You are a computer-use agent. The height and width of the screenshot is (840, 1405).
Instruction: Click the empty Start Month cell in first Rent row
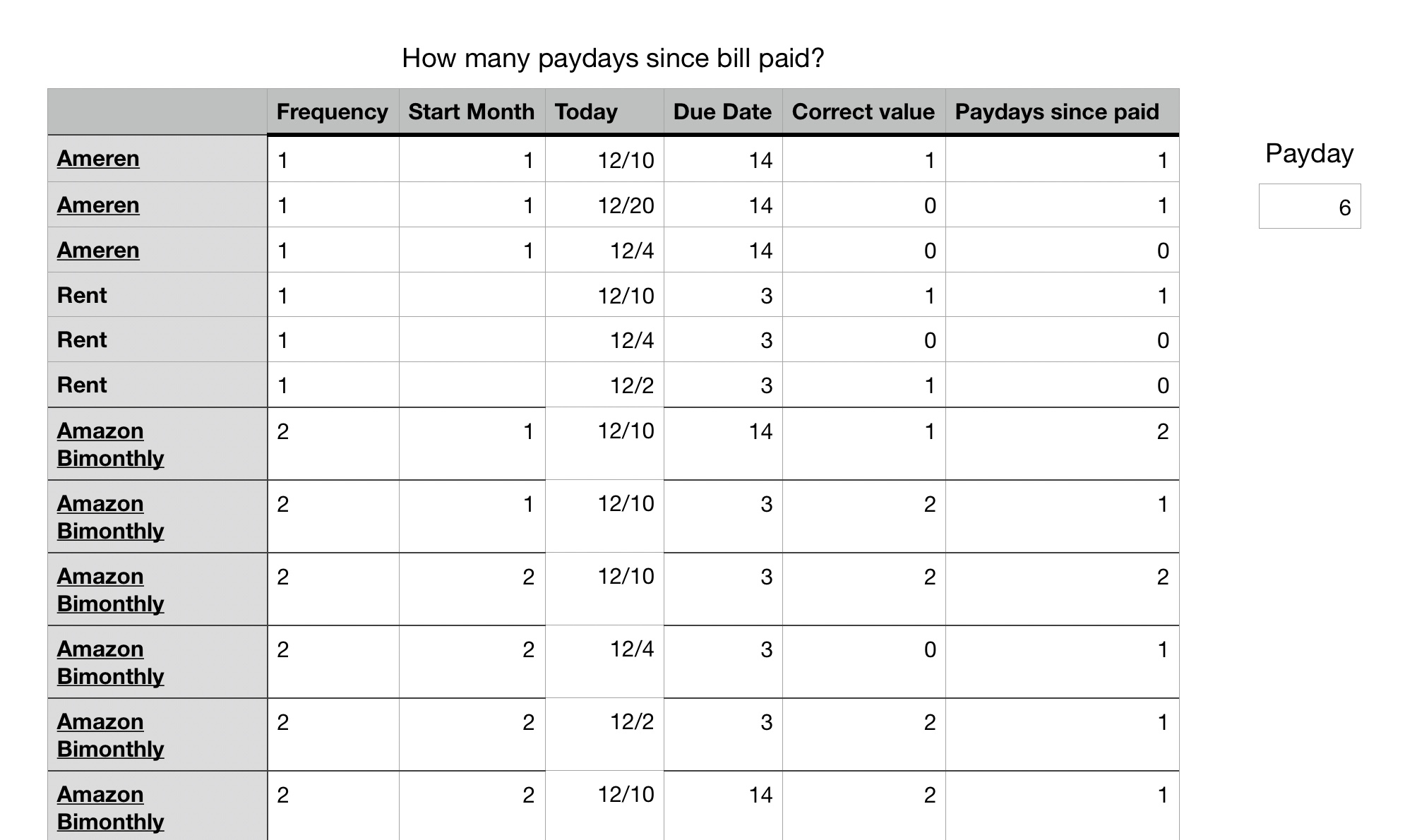coord(472,295)
